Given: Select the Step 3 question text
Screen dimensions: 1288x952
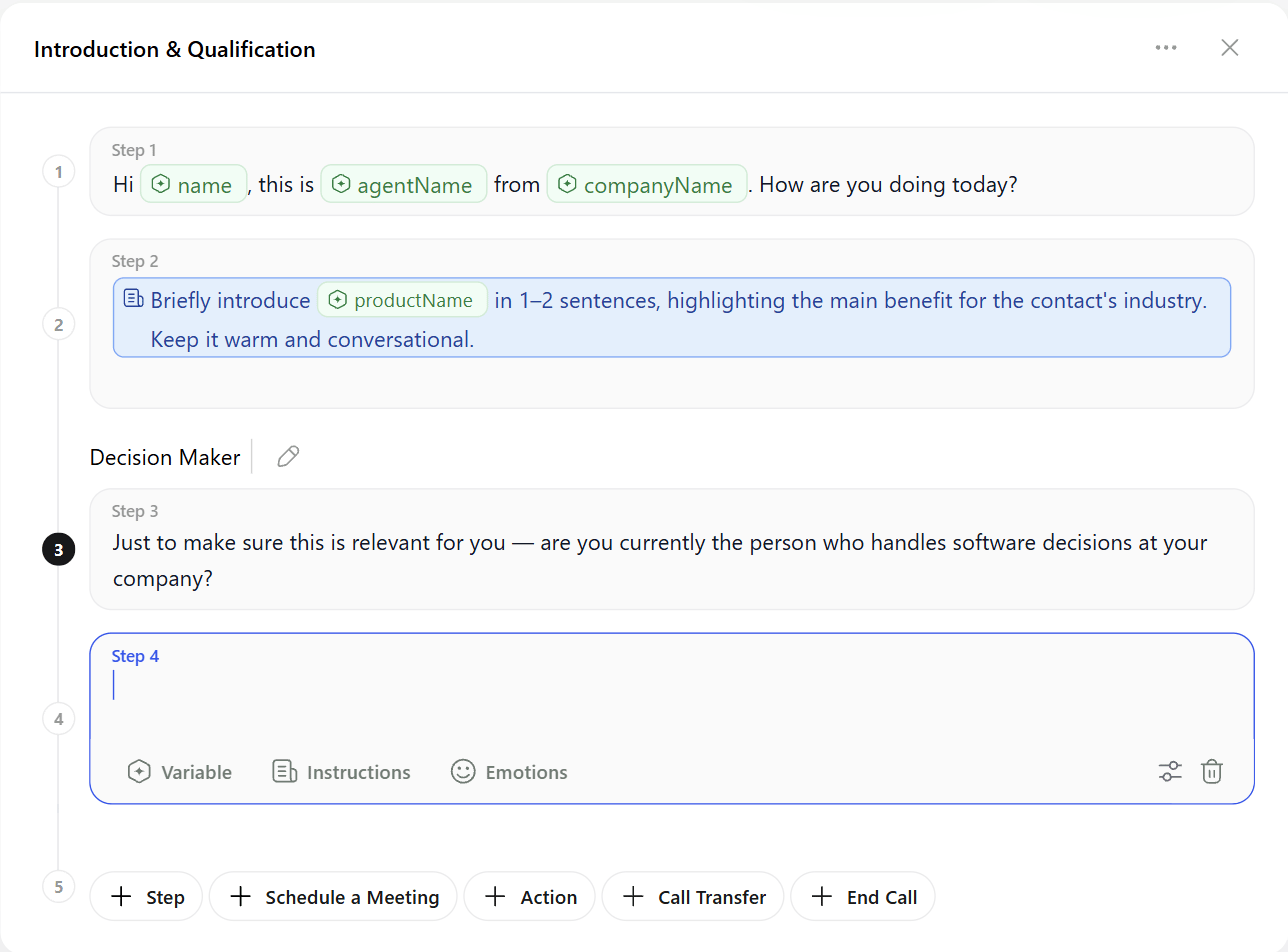Looking at the screenshot, I should [x=660, y=561].
